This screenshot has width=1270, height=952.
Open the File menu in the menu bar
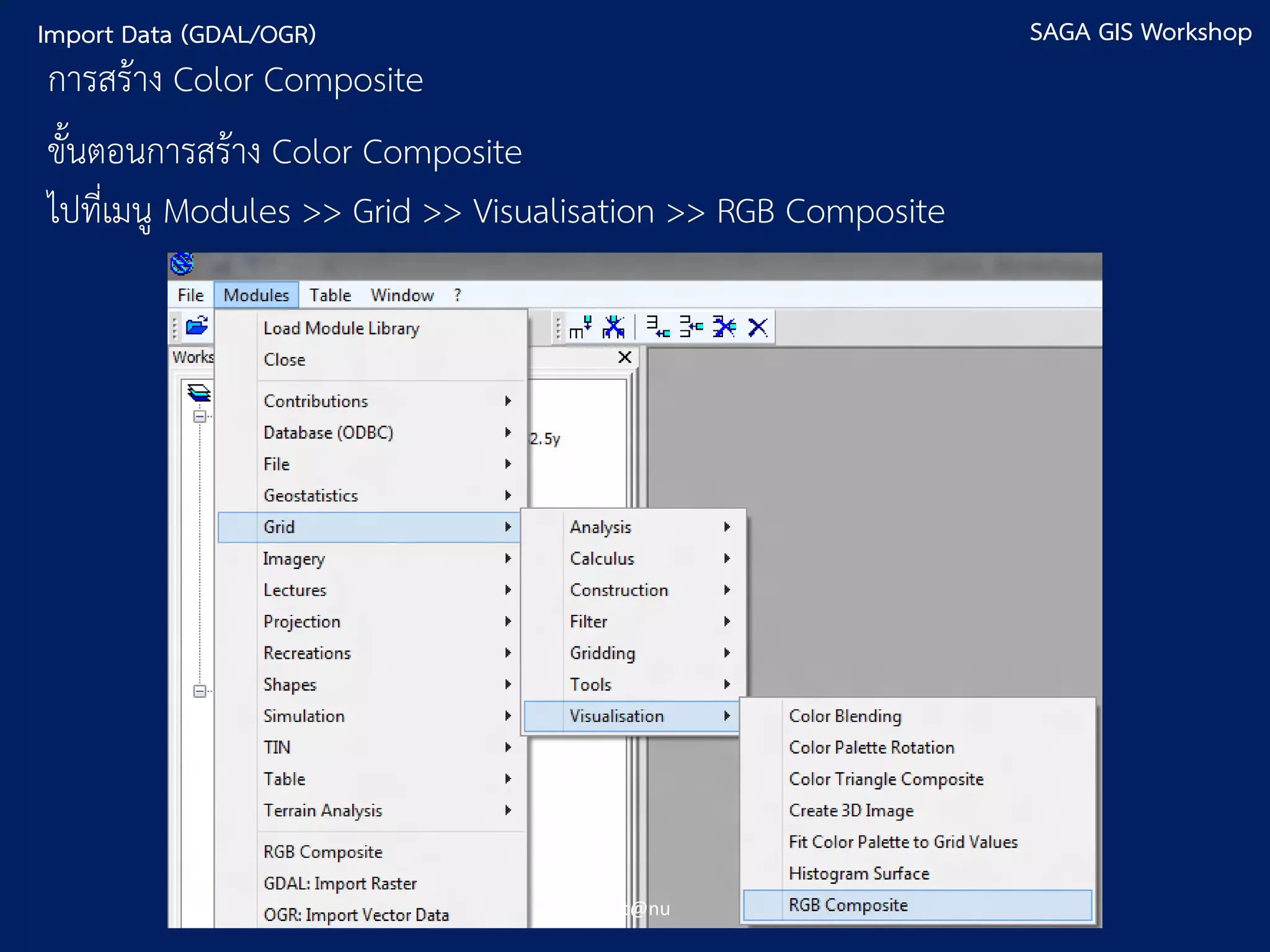pos(190,295)
